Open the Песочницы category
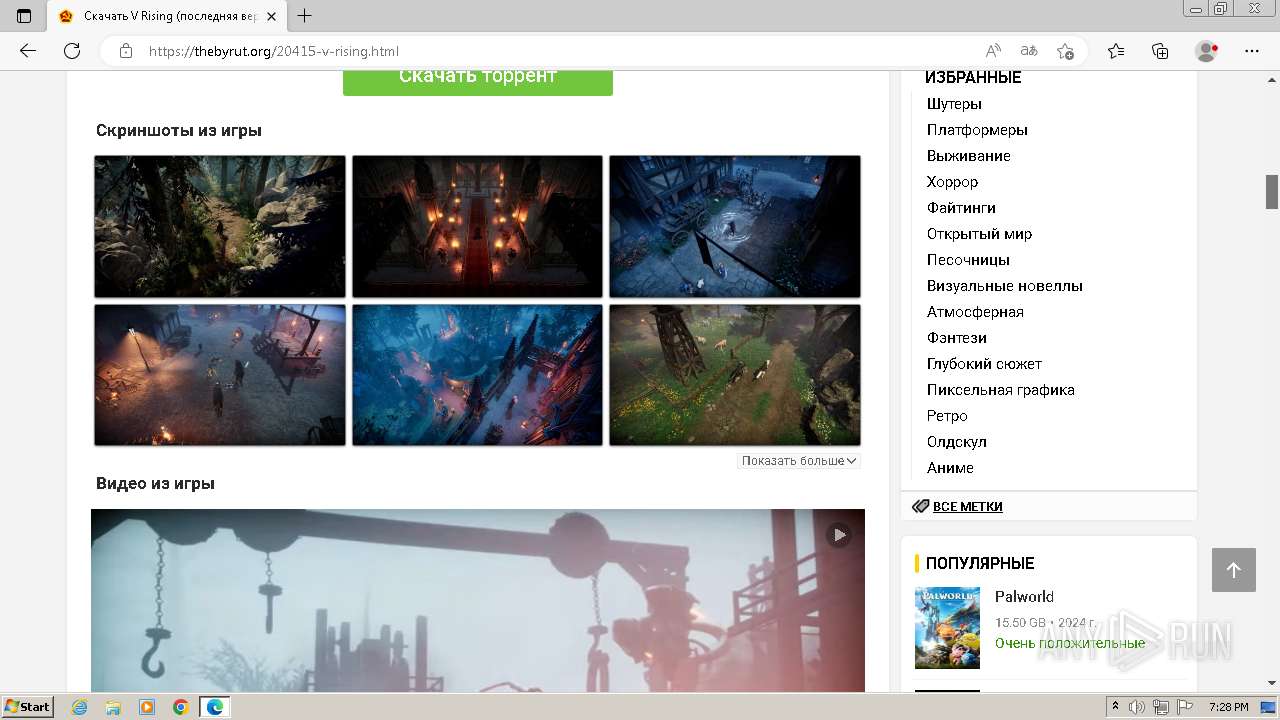The width and height of the screenshot is (1280, 720). click(x=968, y=260)
